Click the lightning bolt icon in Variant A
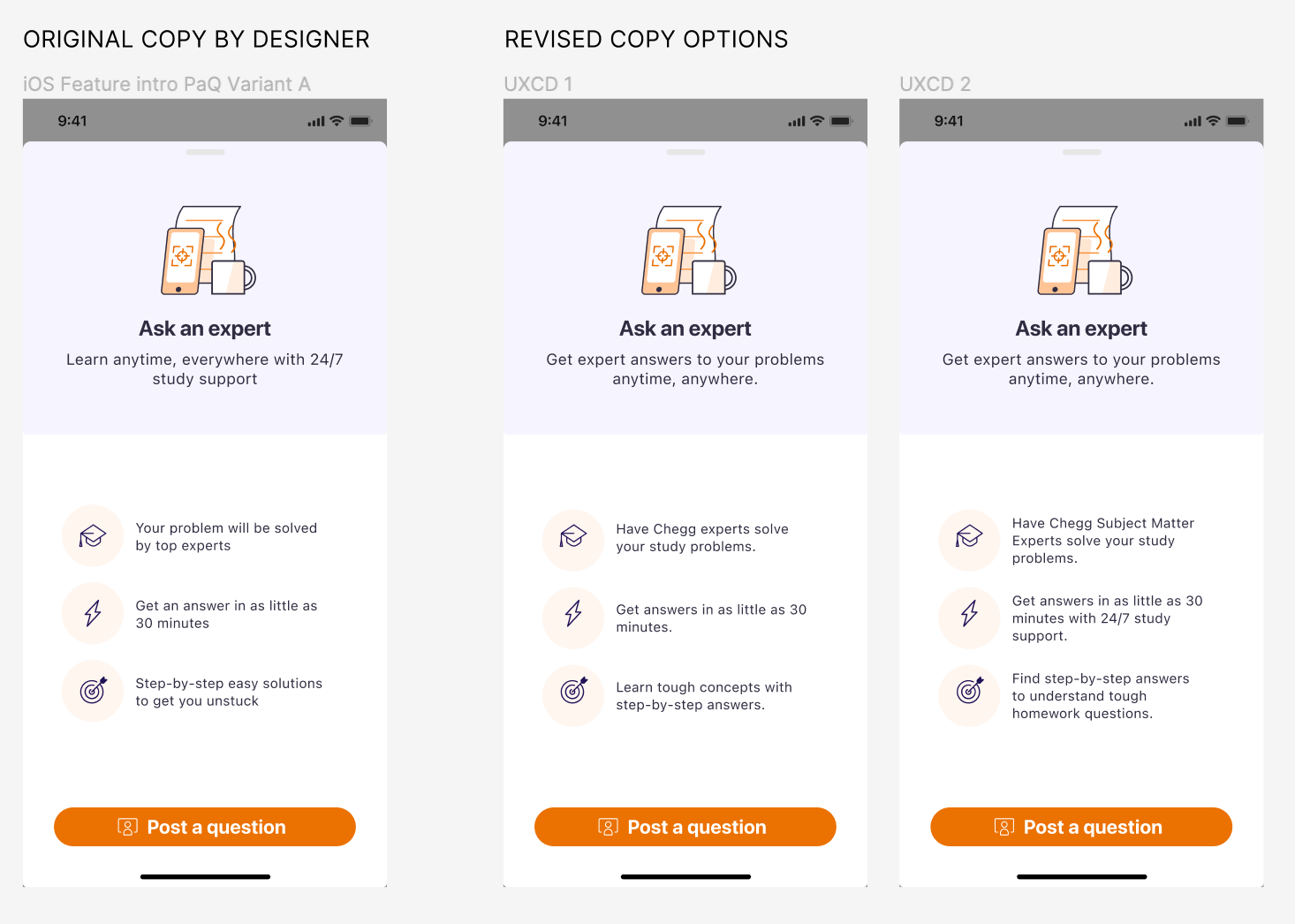Image resolution: width=1295 pixels, height=924 pixels. (x=93, y=613)
